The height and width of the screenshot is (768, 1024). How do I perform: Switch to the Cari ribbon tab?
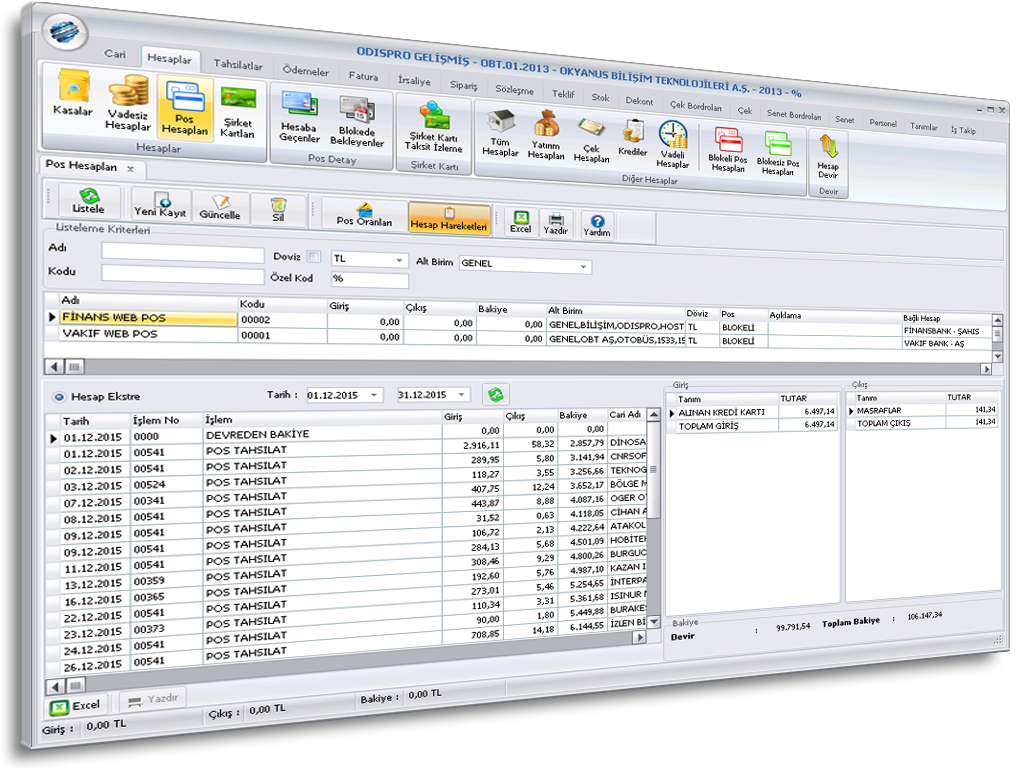[115, 54]
